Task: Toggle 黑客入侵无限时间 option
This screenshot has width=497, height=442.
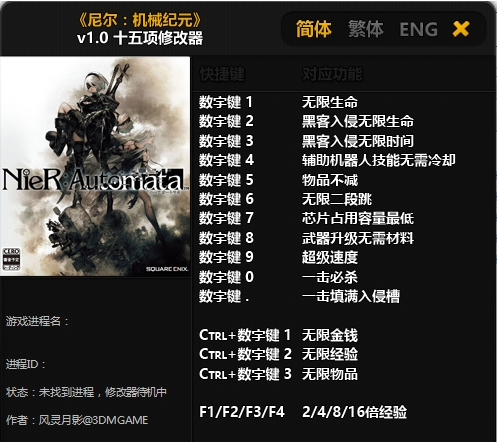Action: 357,141
